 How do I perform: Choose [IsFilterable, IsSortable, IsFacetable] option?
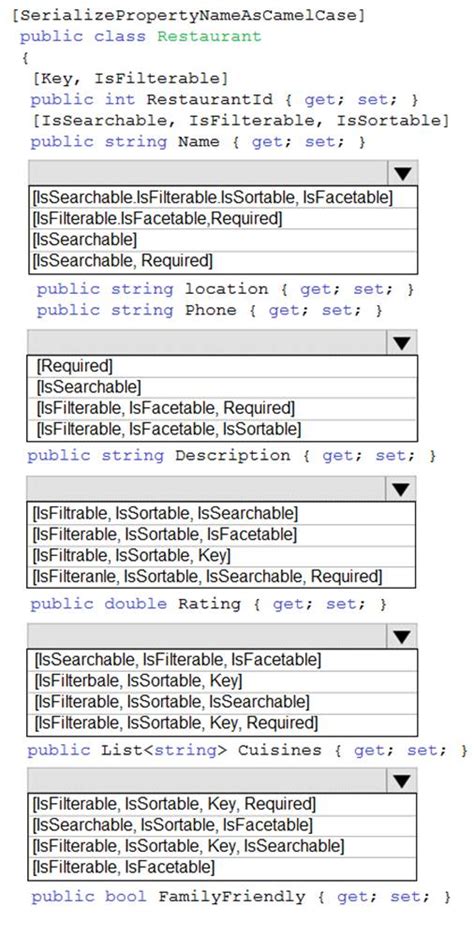(221, 534)
